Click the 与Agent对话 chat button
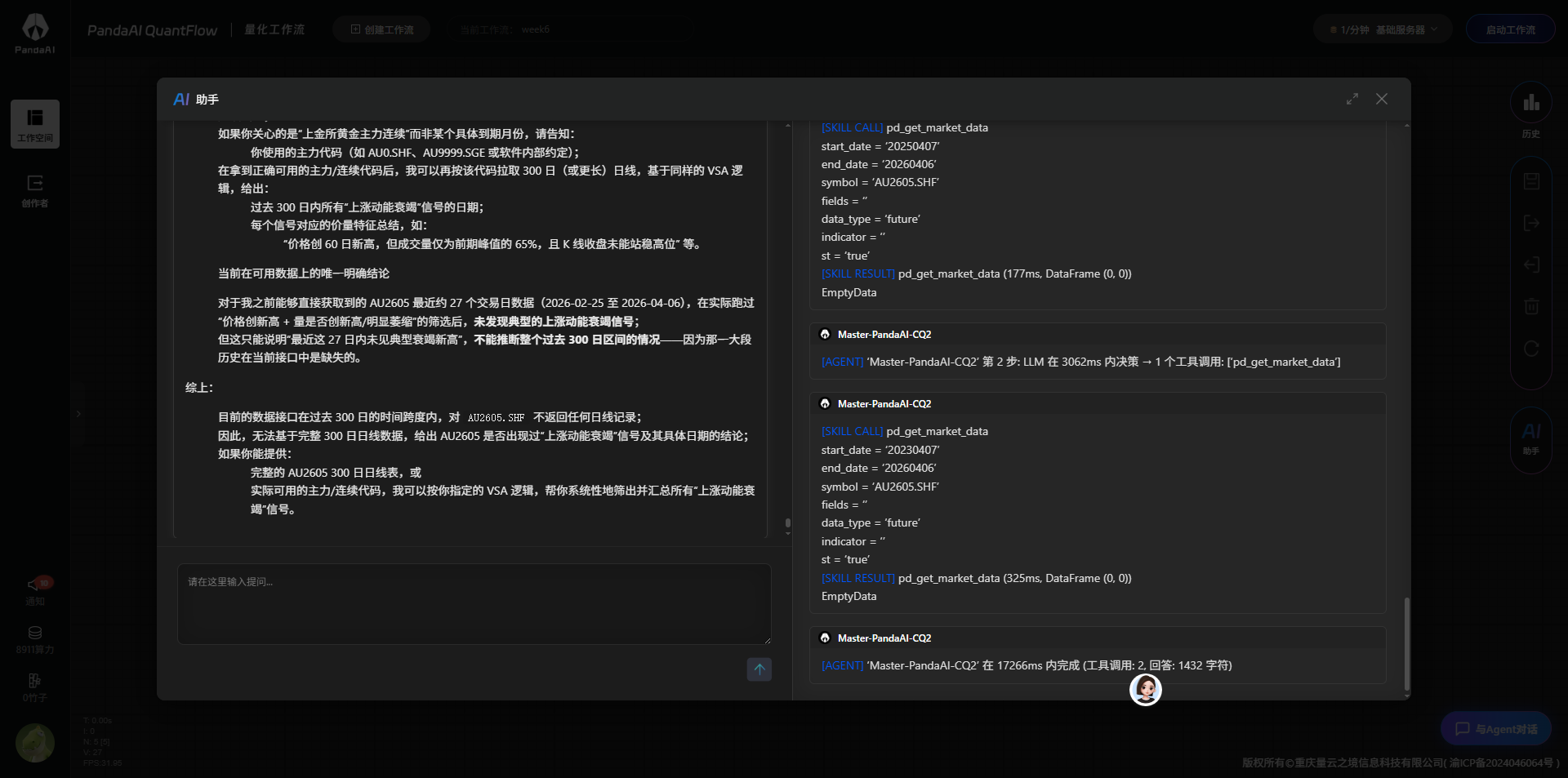 point(1496,729)
